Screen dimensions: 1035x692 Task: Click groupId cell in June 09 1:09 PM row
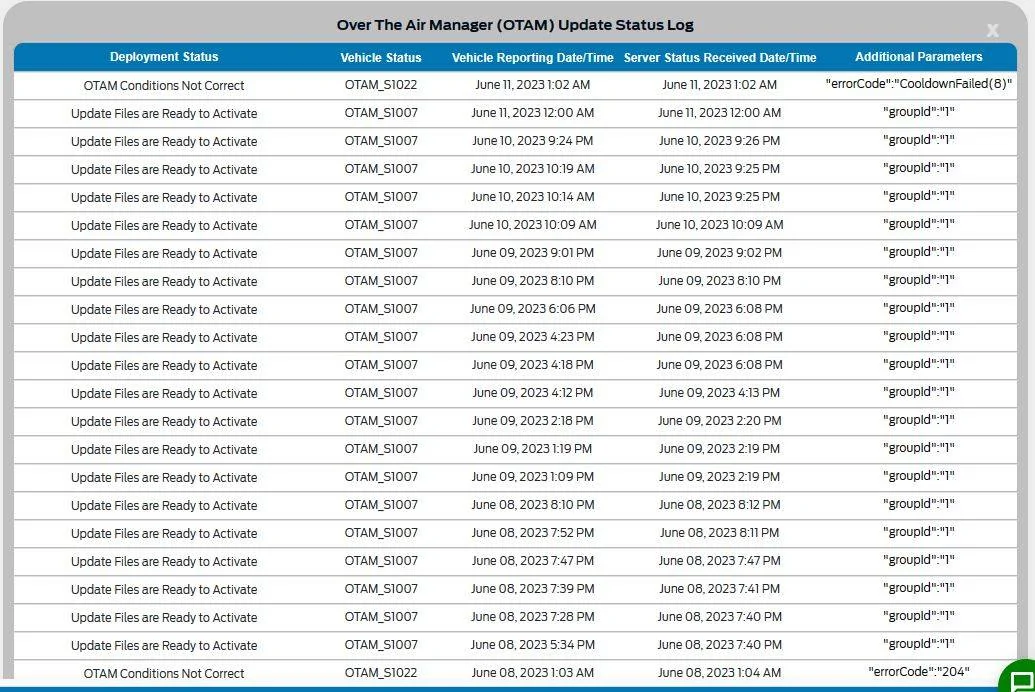pyautogui.click(x=919, y=475)
